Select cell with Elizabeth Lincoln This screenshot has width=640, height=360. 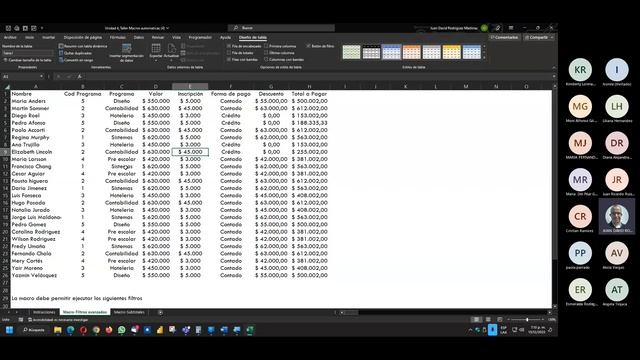(36, 152)
